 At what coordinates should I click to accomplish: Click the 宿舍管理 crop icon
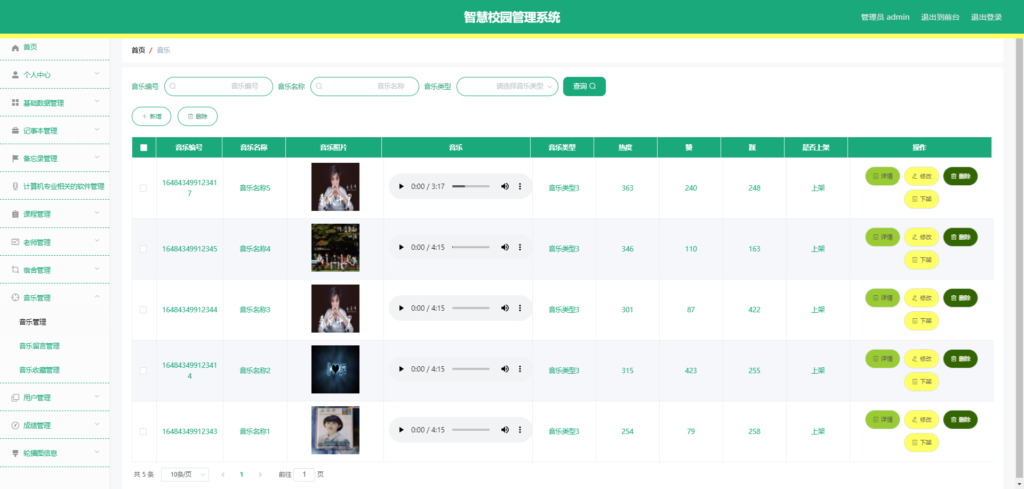[x=16, y=270]
